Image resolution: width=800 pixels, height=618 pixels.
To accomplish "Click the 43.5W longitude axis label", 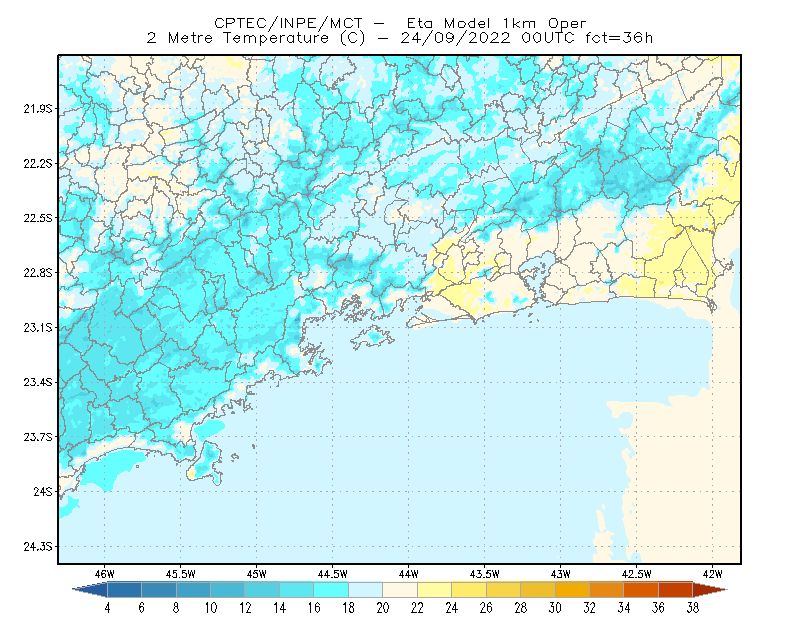I will click(484, 574).
